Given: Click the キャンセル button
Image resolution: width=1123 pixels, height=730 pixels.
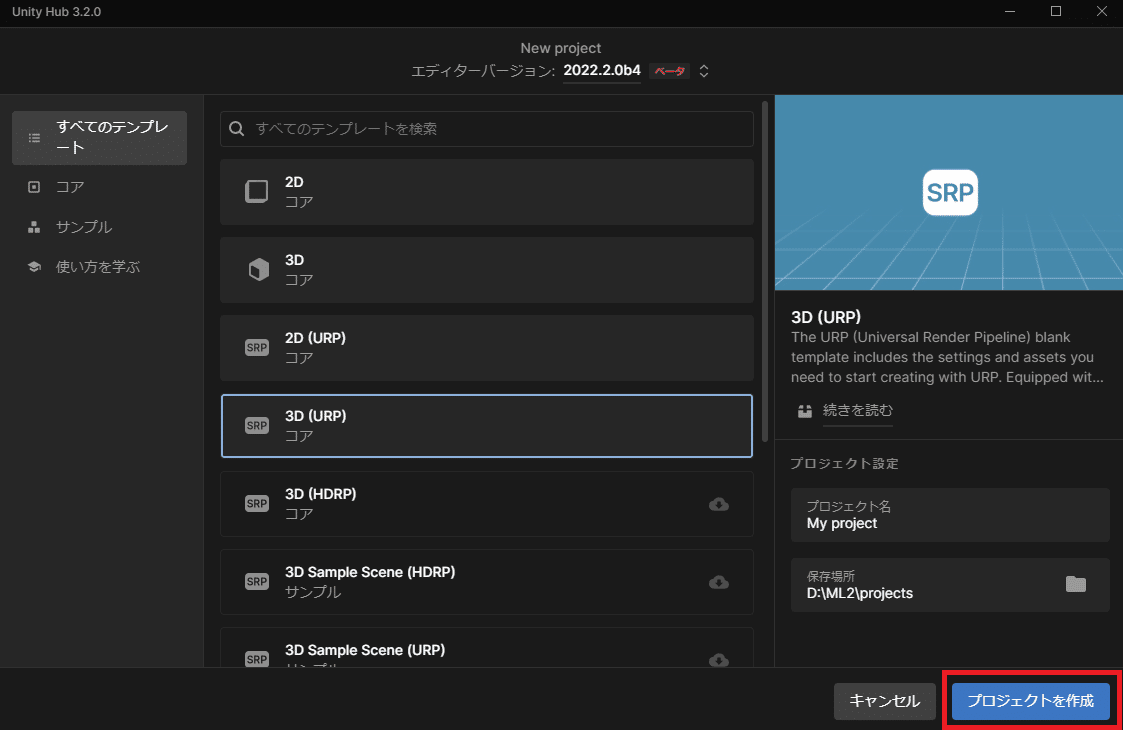Looking at the screenshot, I should click(884, 701).
